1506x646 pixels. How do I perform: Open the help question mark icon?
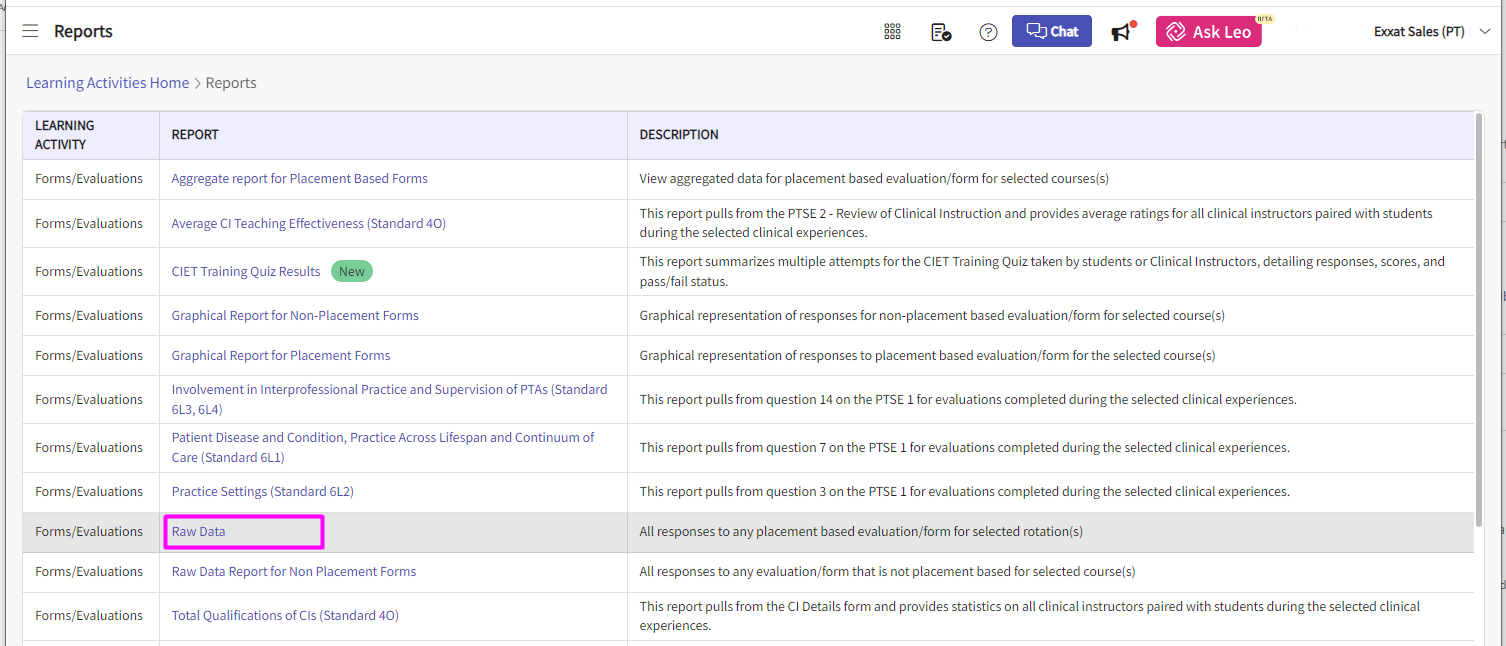pos(988,32)
